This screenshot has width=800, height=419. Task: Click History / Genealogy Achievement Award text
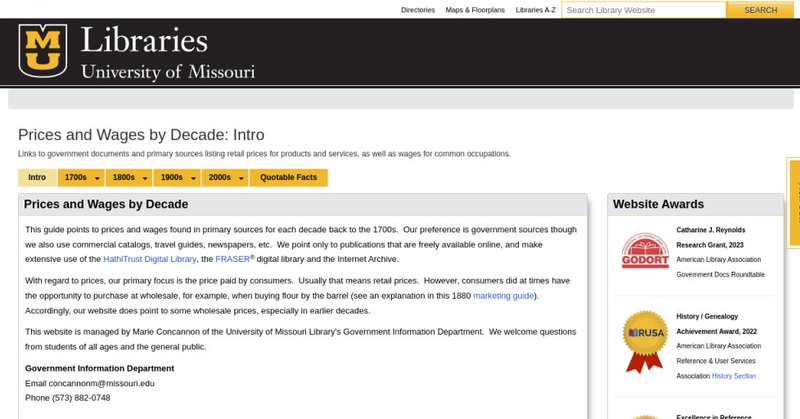pyautogui.click(x=716, y=324)
